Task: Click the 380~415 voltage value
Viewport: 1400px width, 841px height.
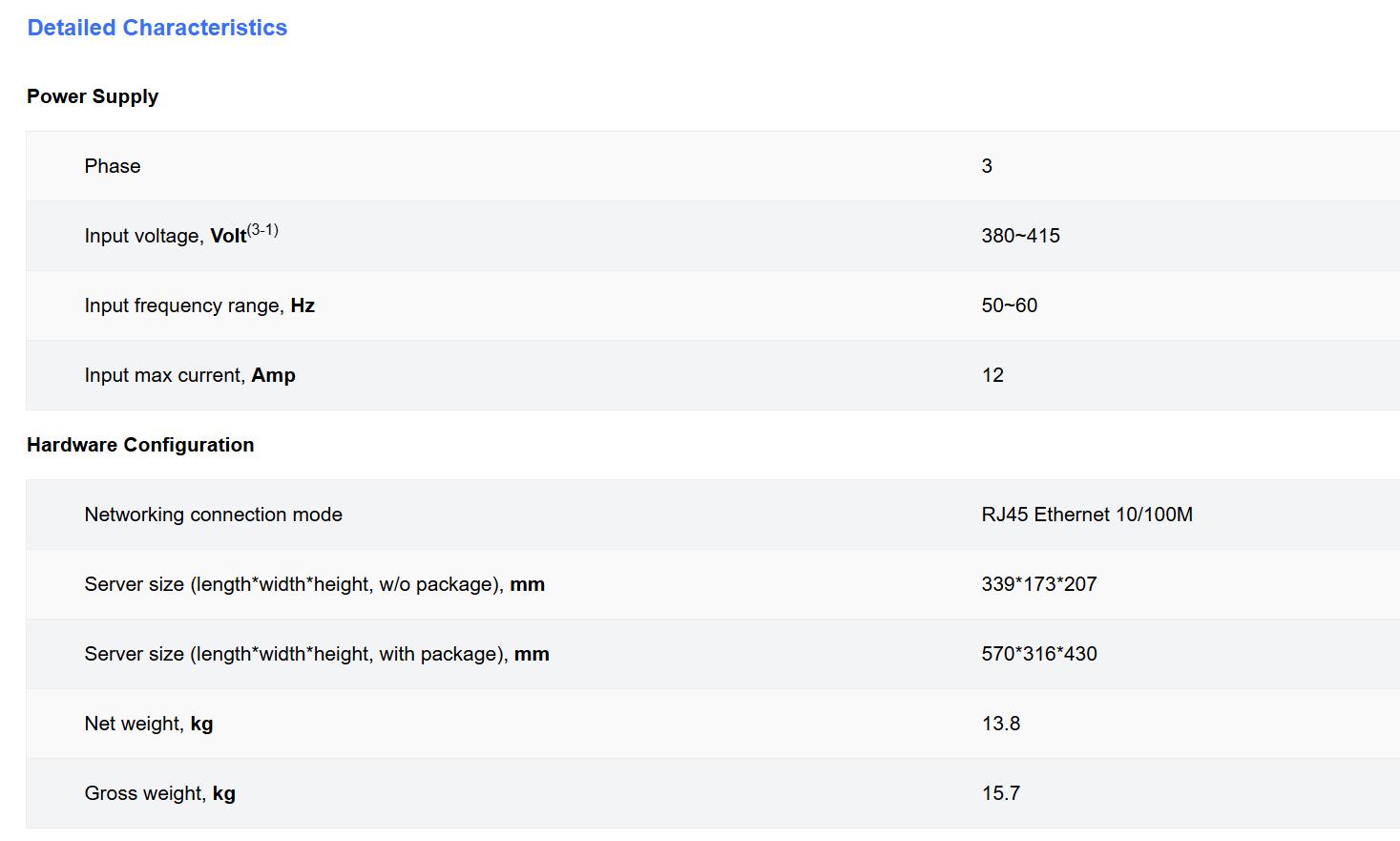Action: pyautogui.click(x=1020, y=236)
